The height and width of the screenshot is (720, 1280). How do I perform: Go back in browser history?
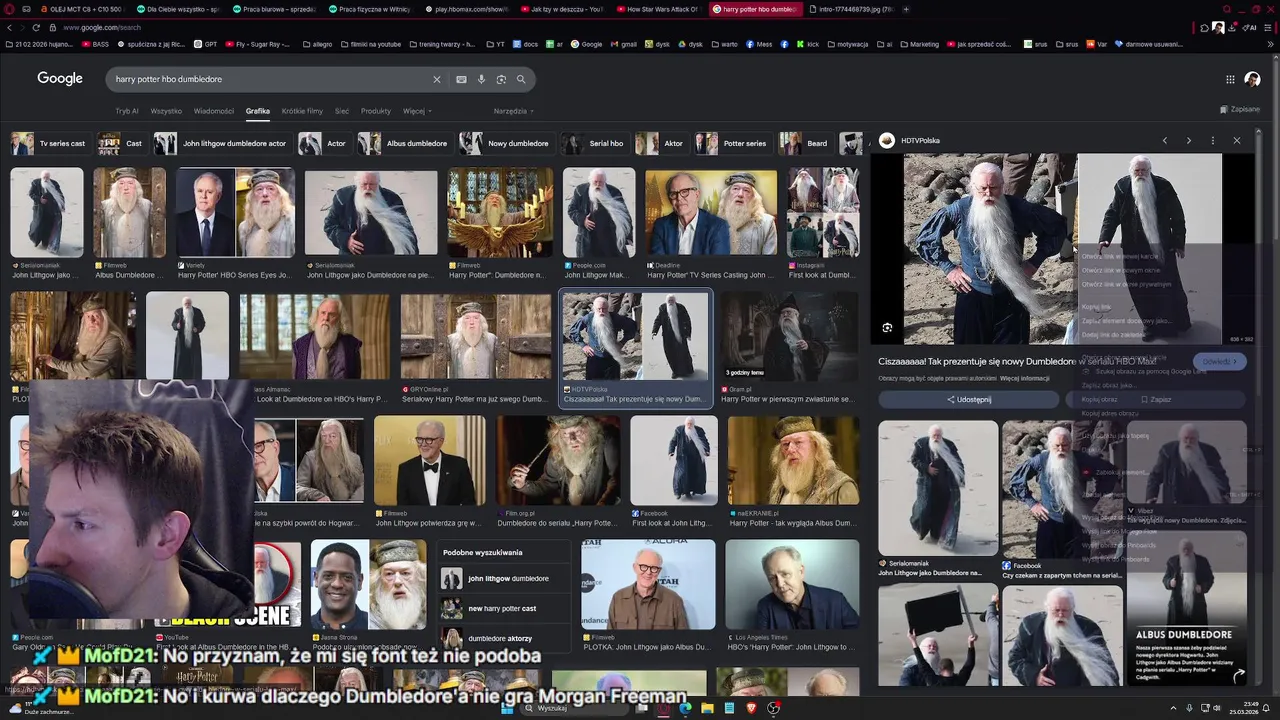9,27
